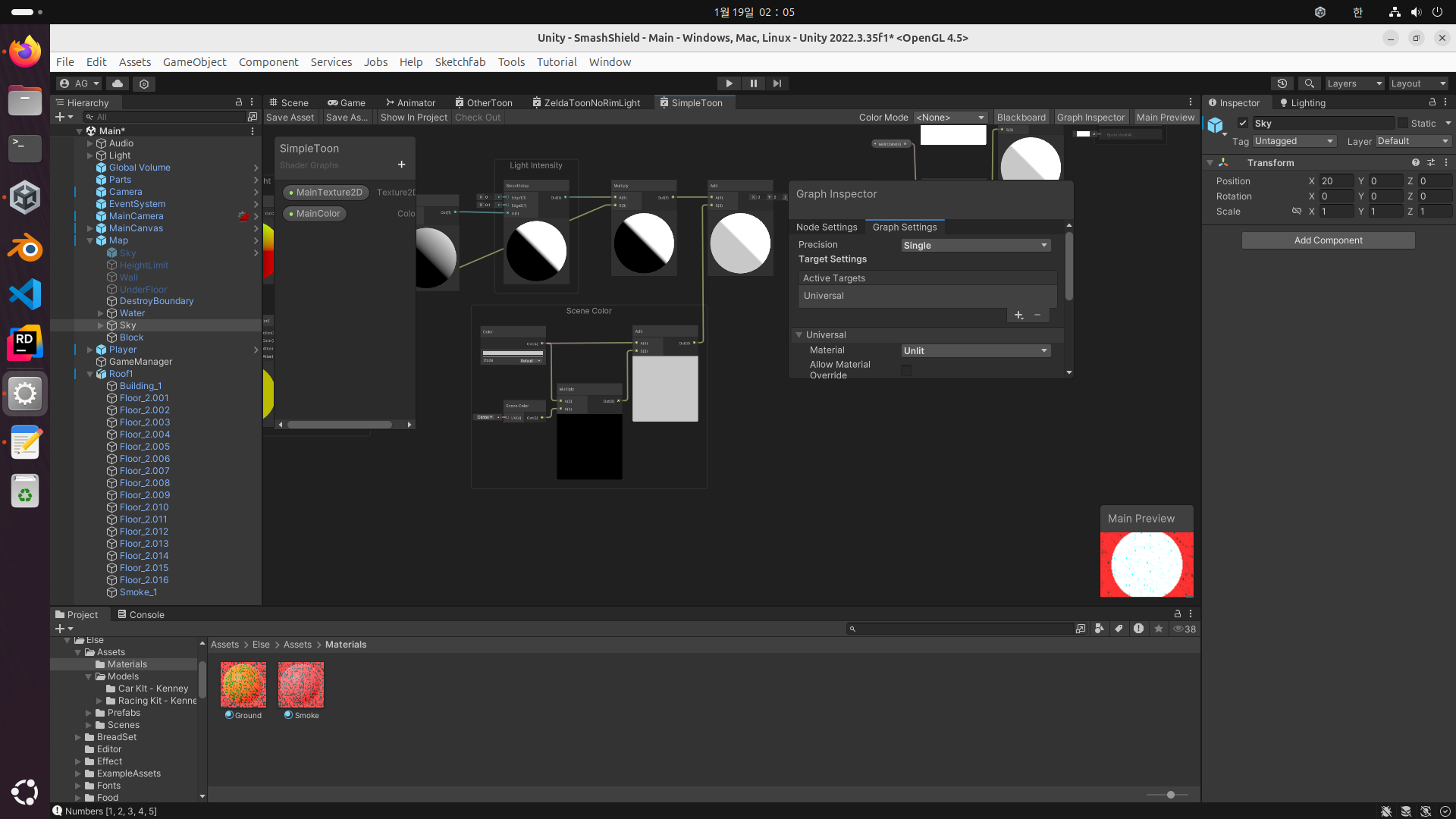The width and height of the screenshot is (1456, 819).
Task: Open the AG account dropdown
Action: point(80,83)
